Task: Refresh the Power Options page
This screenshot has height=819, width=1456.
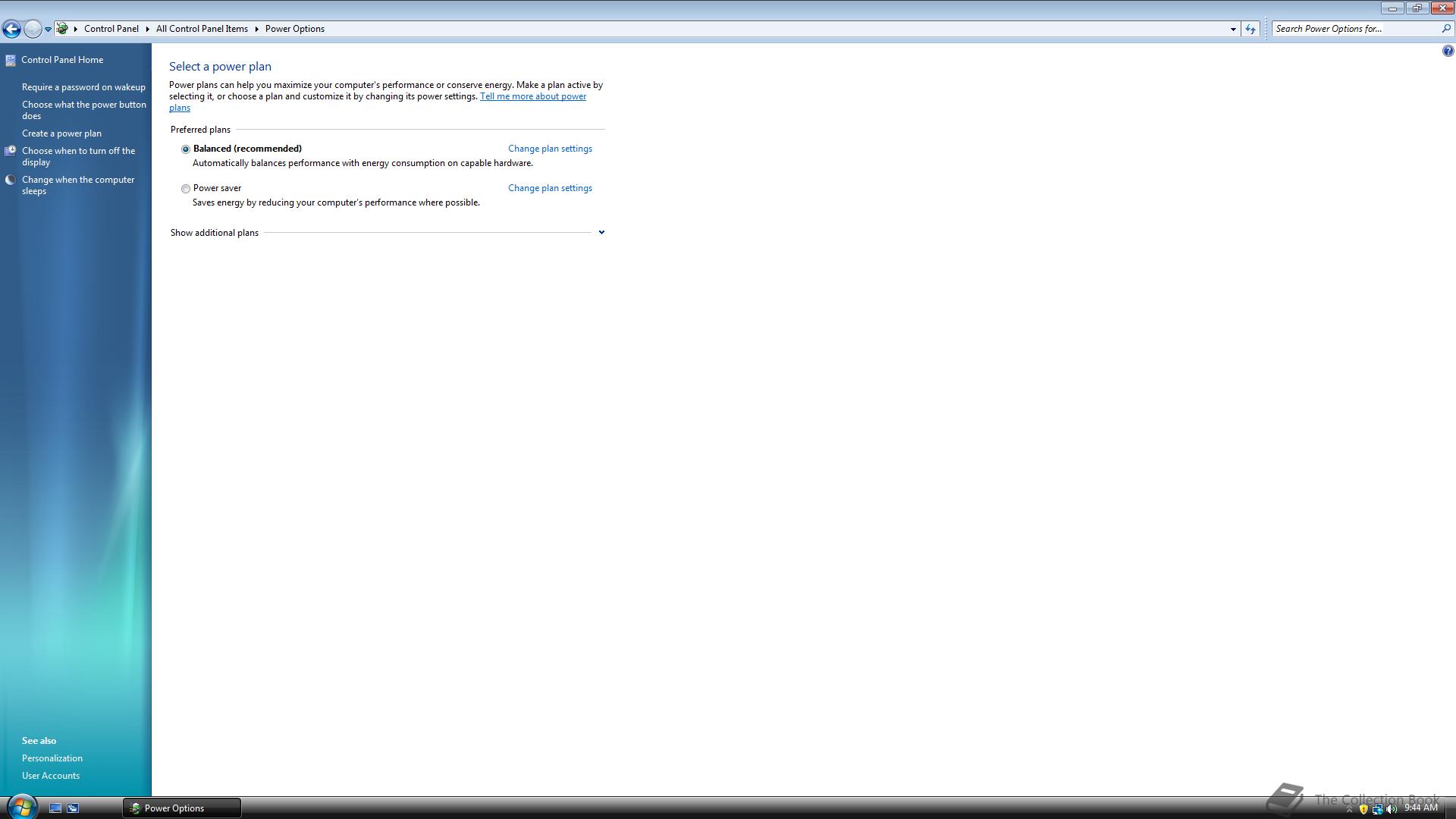Action: click(1250, 29)
